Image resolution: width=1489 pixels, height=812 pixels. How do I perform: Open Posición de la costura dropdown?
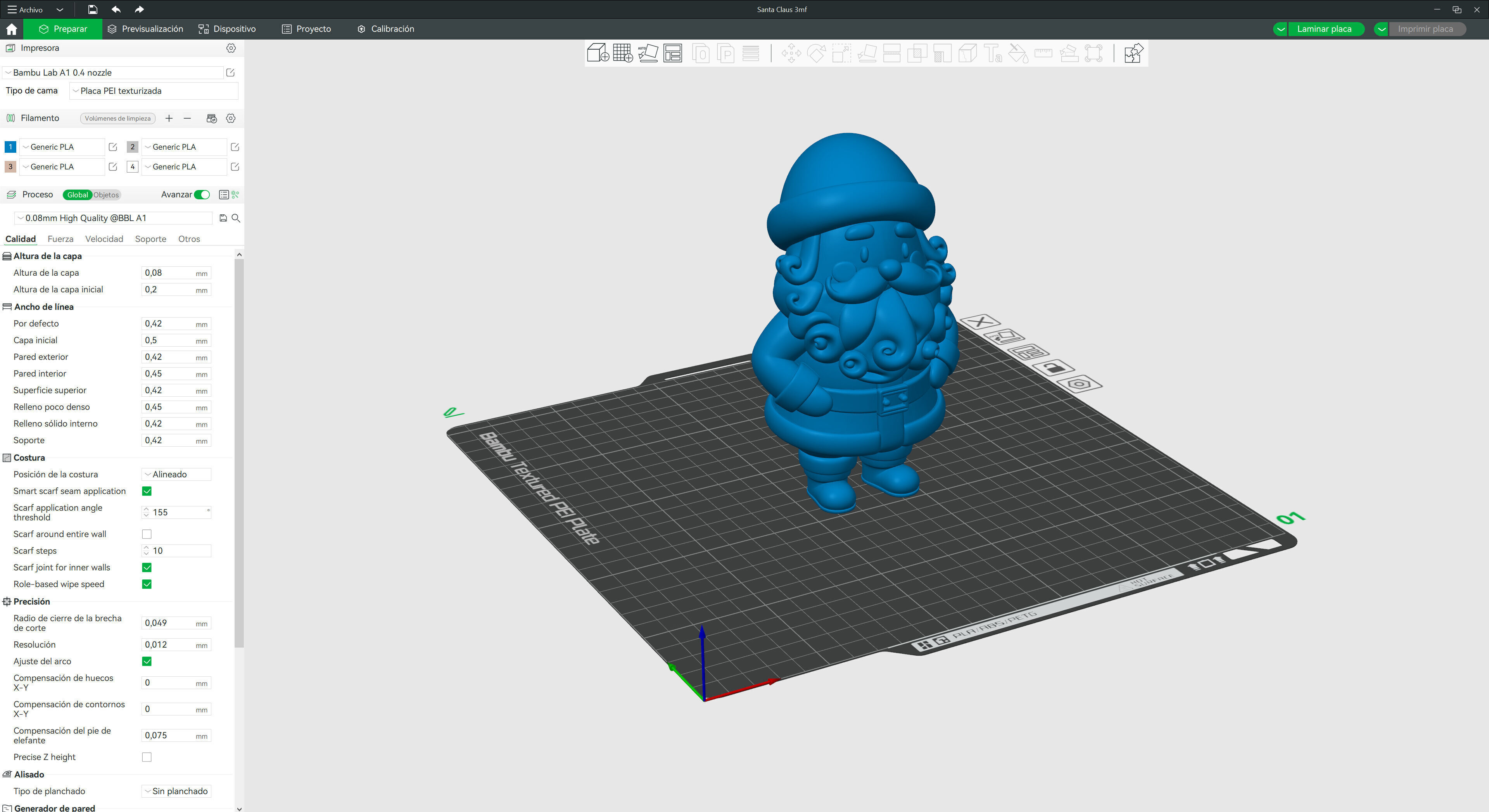tap(176, 475)
